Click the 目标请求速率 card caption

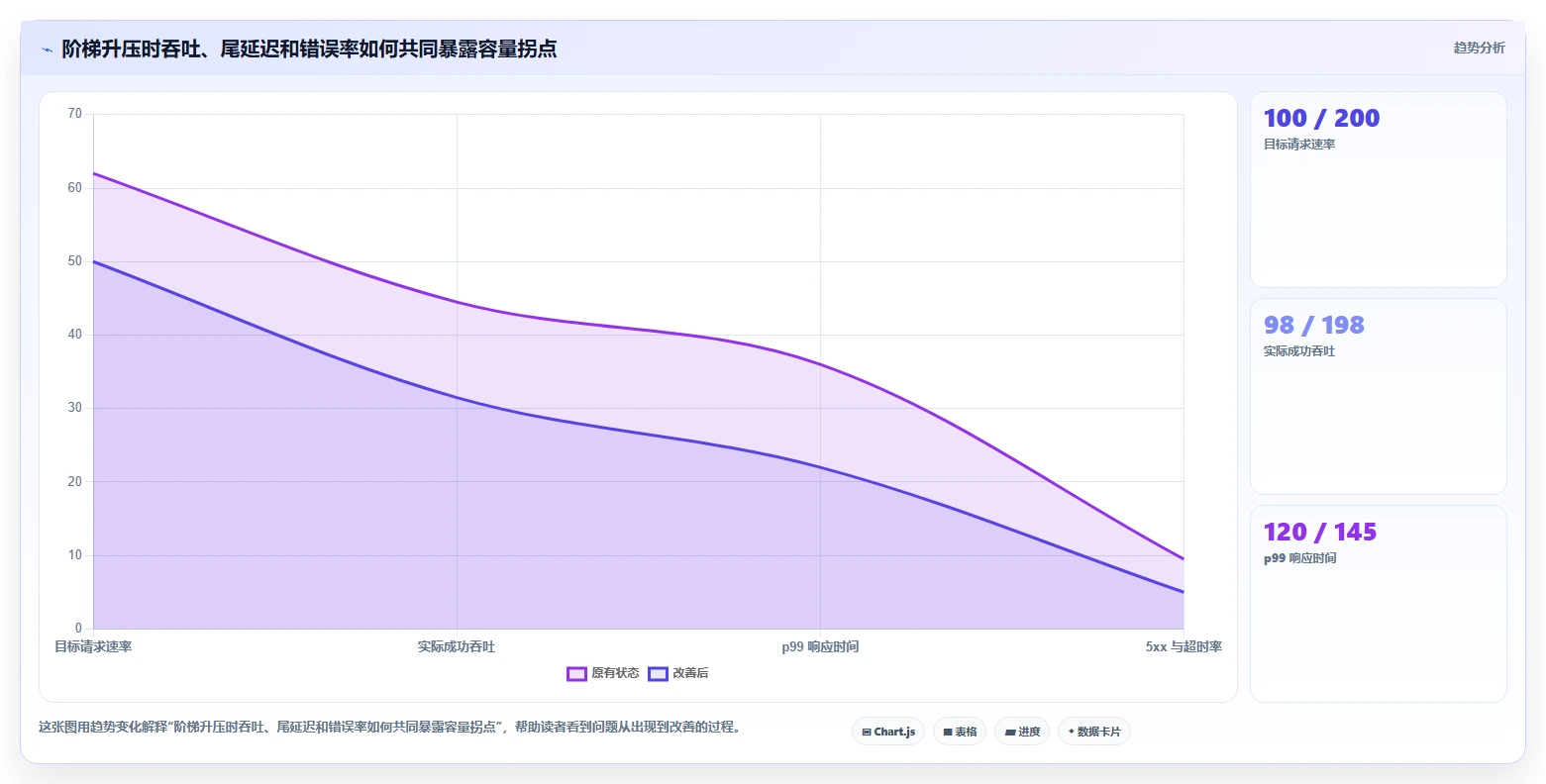click(1299, 145)
